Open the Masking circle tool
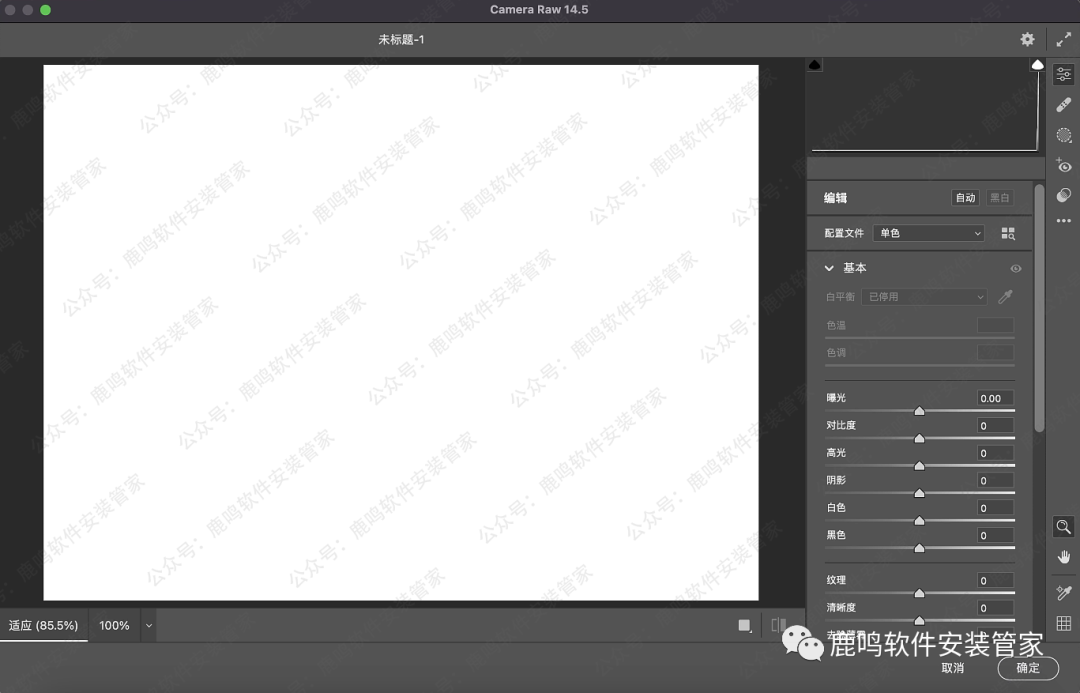1080x693 pixels. 1064,135
